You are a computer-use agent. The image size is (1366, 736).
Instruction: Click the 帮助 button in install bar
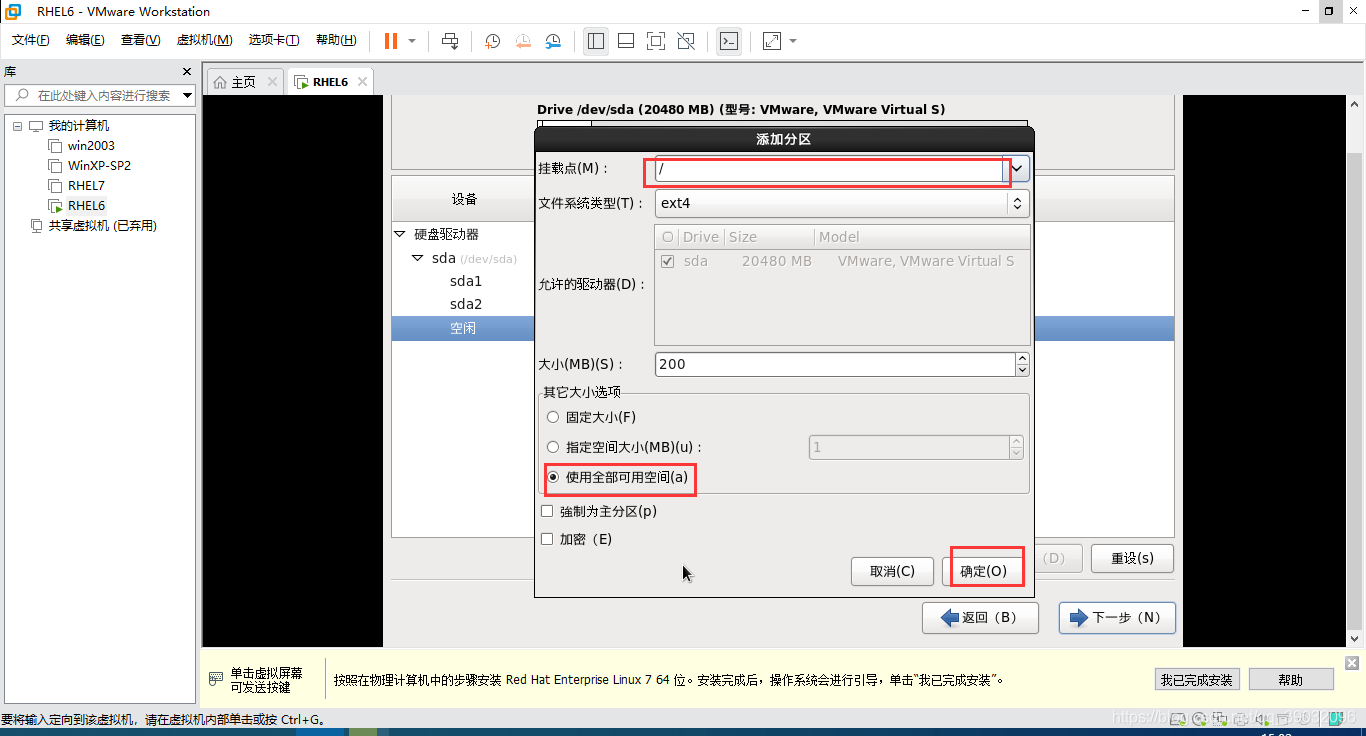[x=1291, y=680]
